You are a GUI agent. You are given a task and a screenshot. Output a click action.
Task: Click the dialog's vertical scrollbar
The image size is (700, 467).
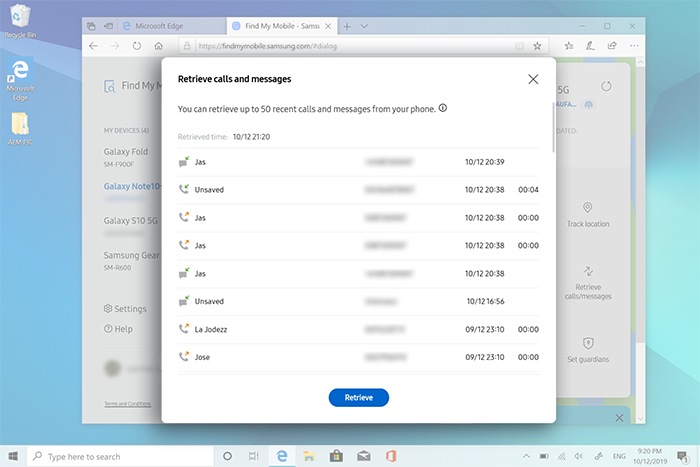(554, 127)
